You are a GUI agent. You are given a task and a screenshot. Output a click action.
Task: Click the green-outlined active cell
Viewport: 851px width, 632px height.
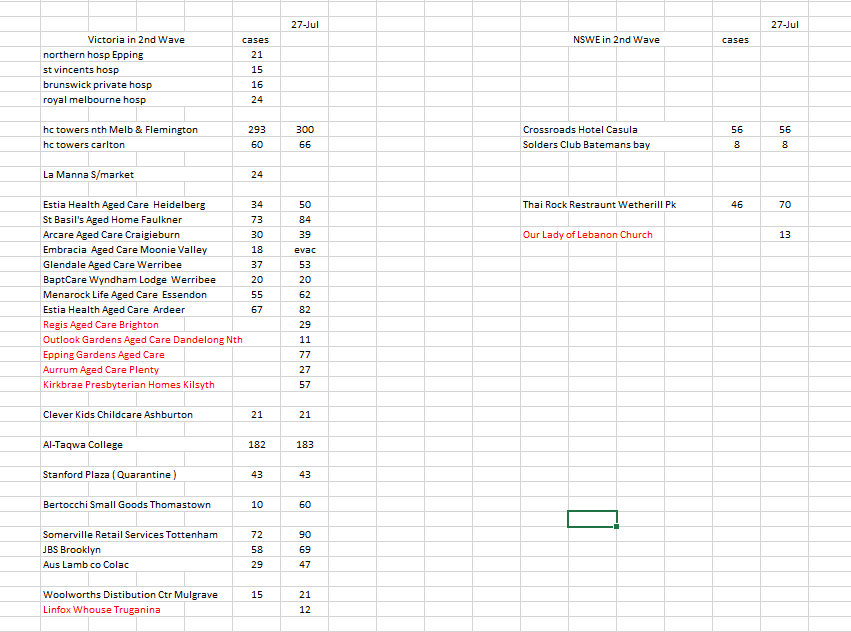[x=592, y=519]
